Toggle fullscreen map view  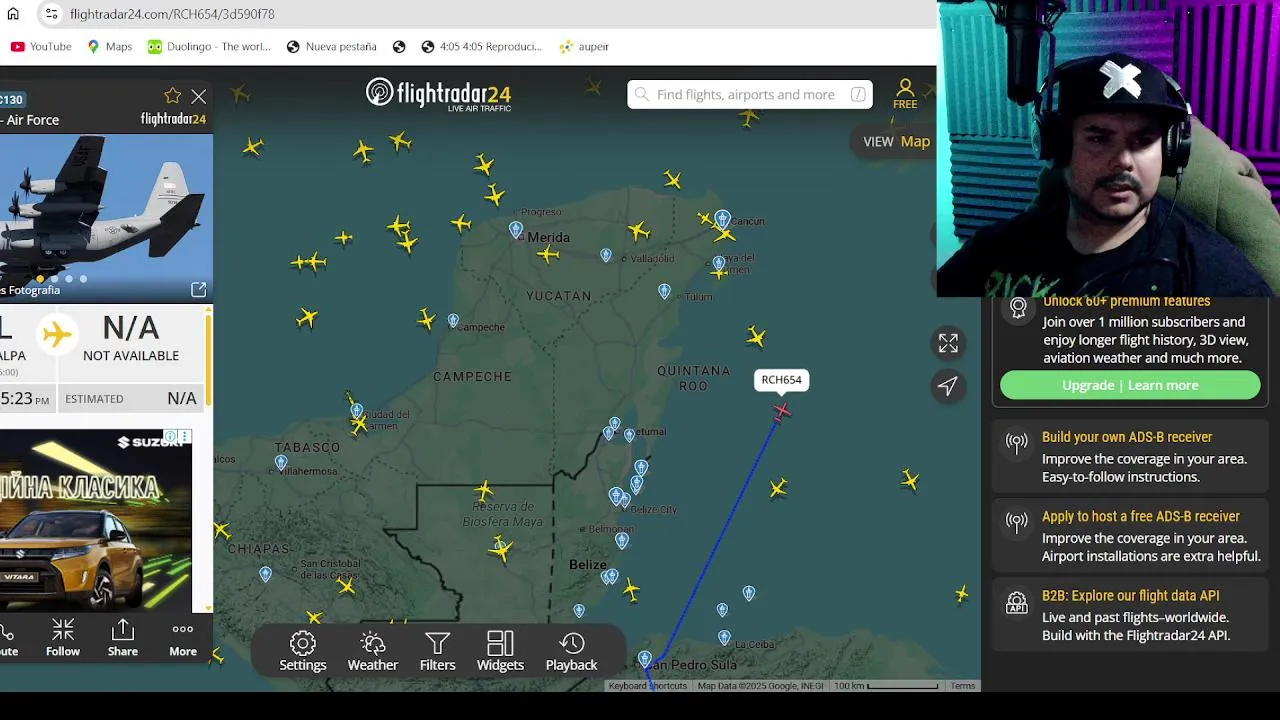pos(948,343)
